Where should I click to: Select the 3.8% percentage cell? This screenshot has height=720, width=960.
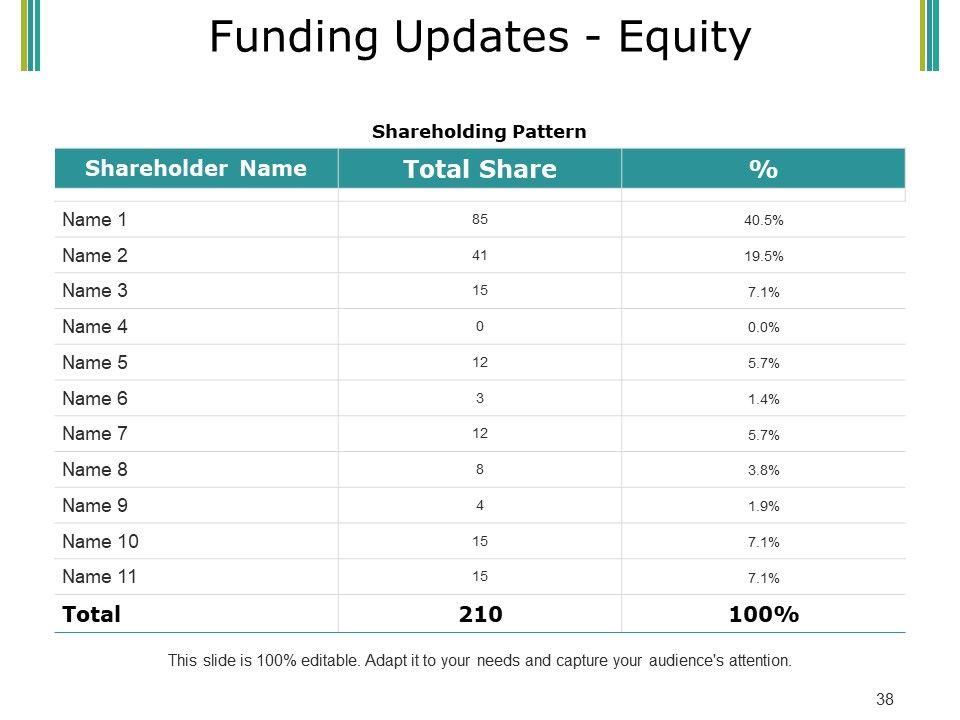(763, 471)
